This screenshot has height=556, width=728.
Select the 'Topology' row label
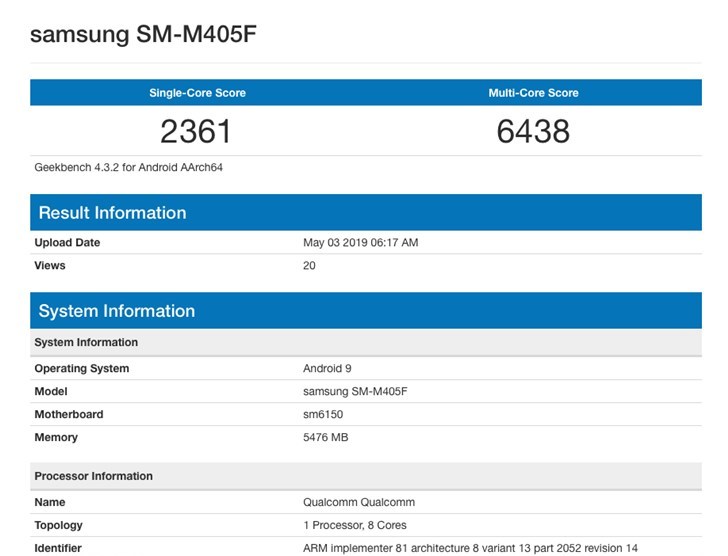(58, 525)
